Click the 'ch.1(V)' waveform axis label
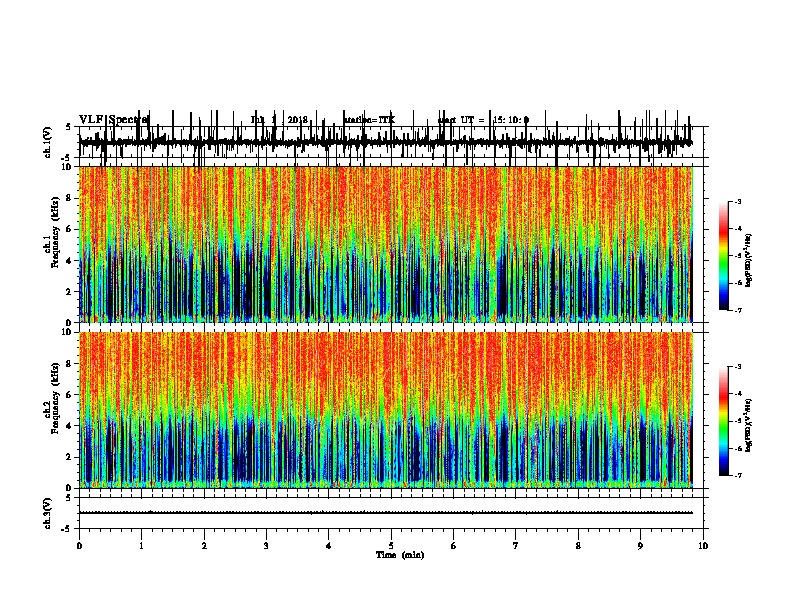This screenshot has width=792, height=612. pos(48,142)
